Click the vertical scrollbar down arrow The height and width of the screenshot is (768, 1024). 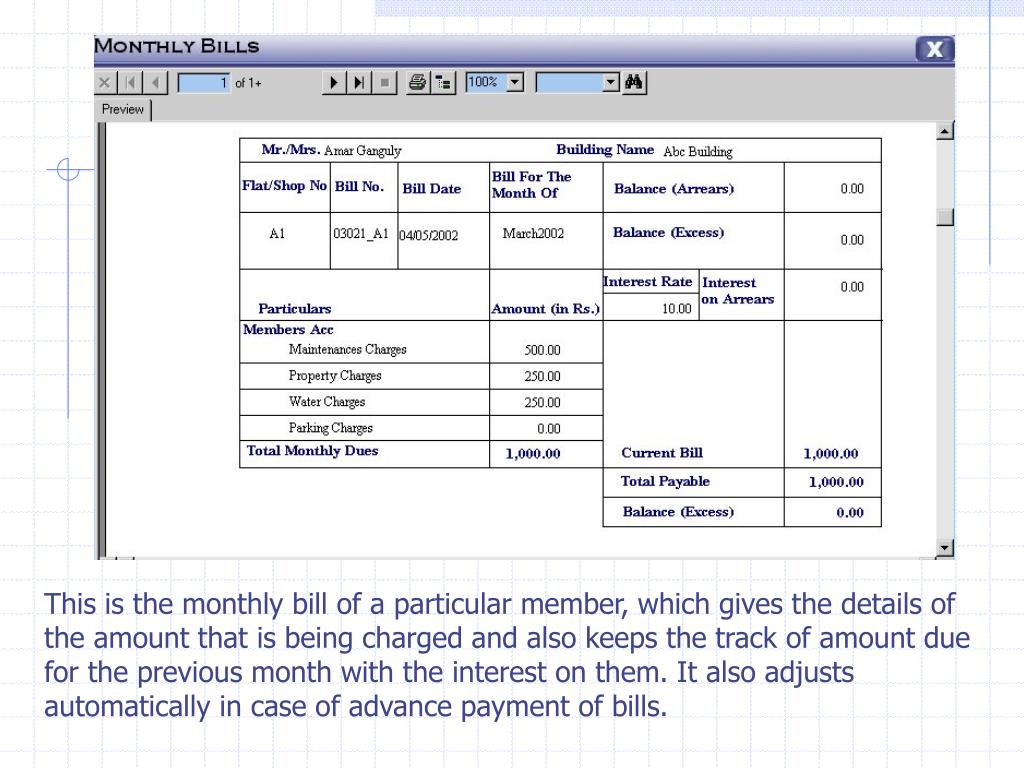tap(945, 549)
